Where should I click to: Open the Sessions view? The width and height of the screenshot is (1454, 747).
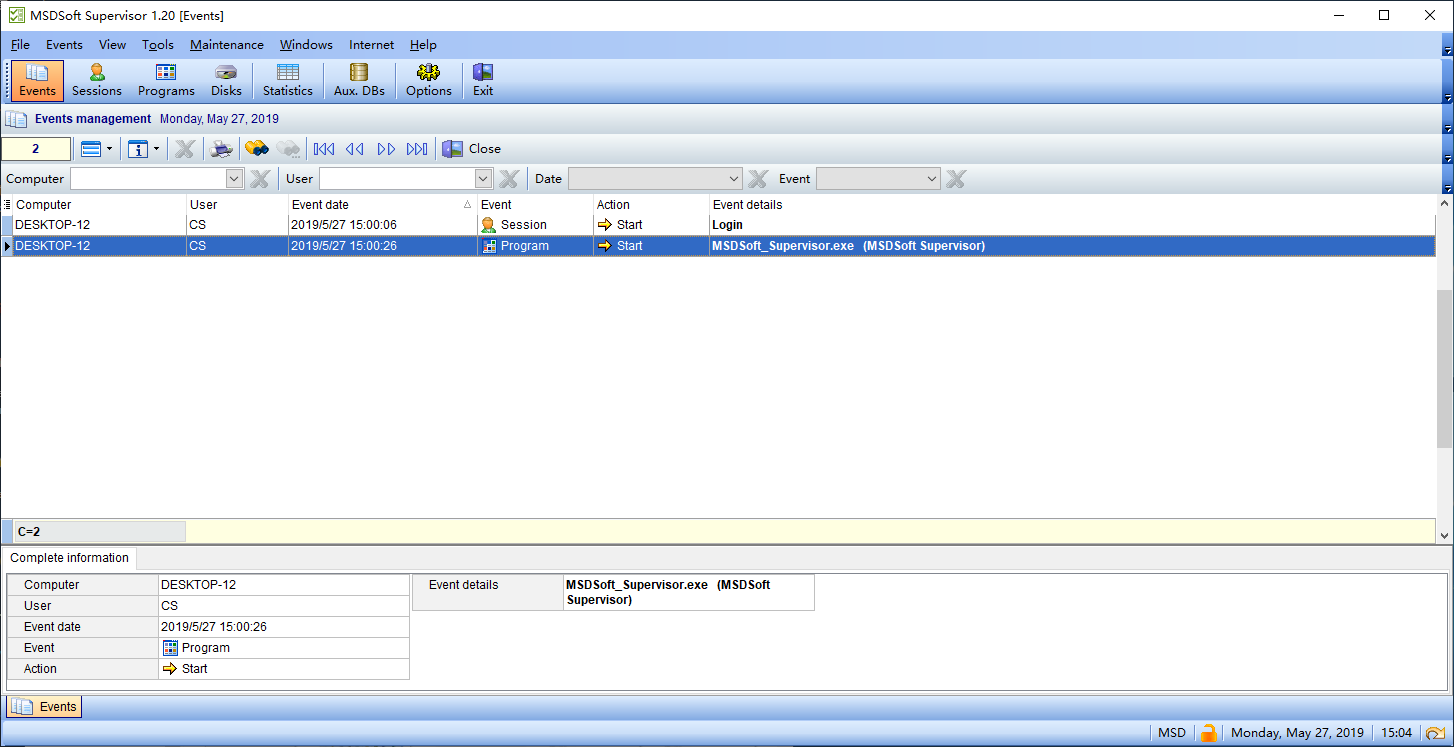97,81
